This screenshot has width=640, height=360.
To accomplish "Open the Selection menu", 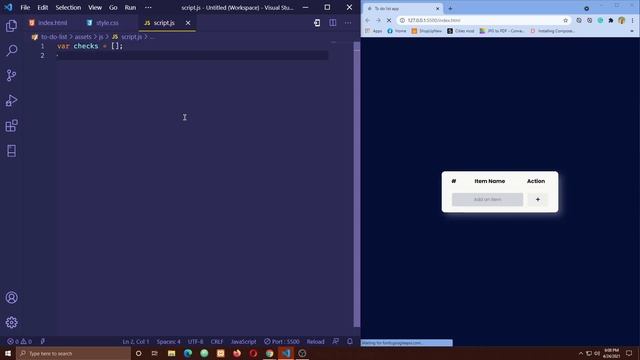I will 68,7.
